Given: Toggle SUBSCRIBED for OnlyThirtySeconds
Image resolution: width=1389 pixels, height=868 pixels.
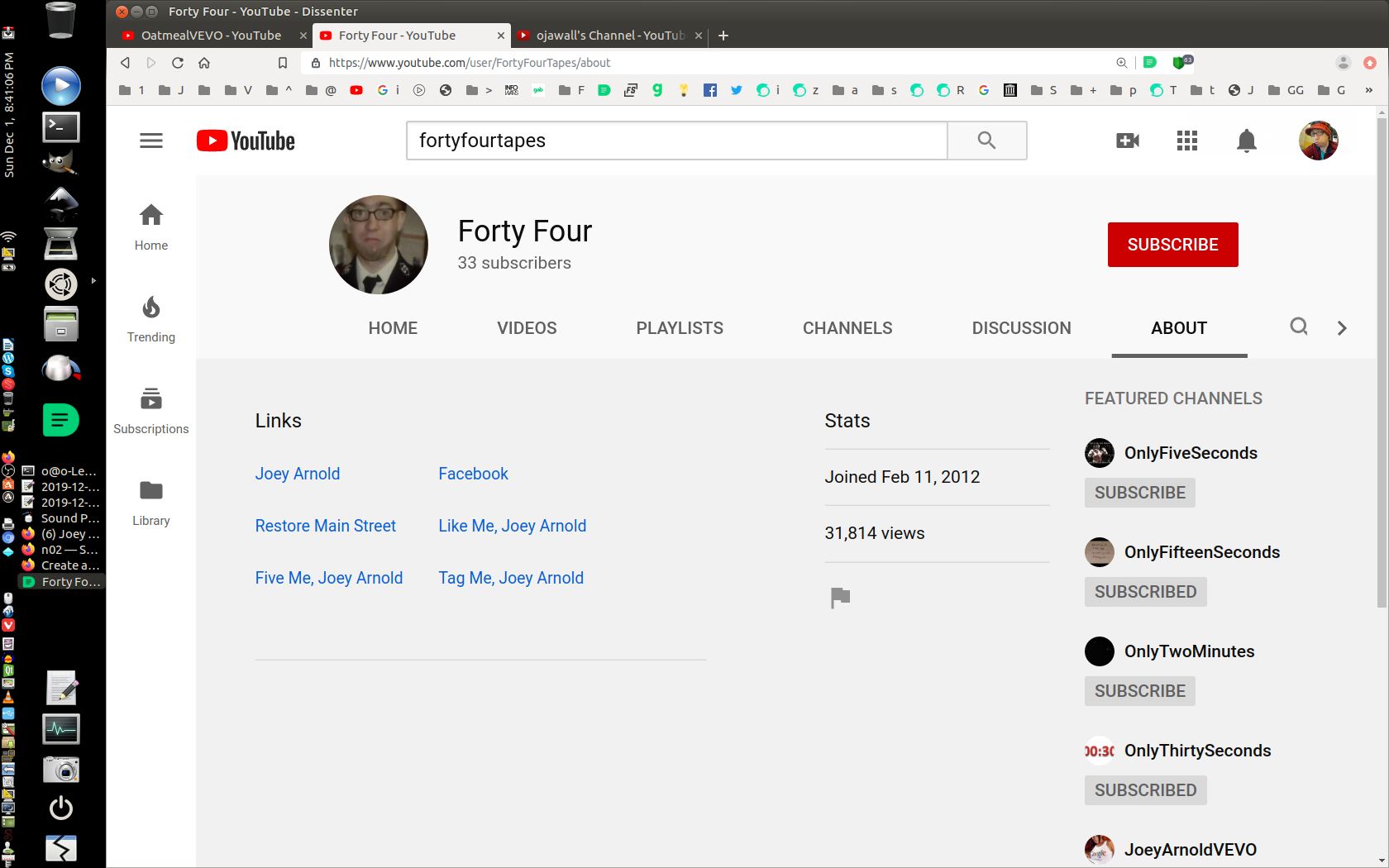Looking at the screenshot, I should coord(1145,790).
